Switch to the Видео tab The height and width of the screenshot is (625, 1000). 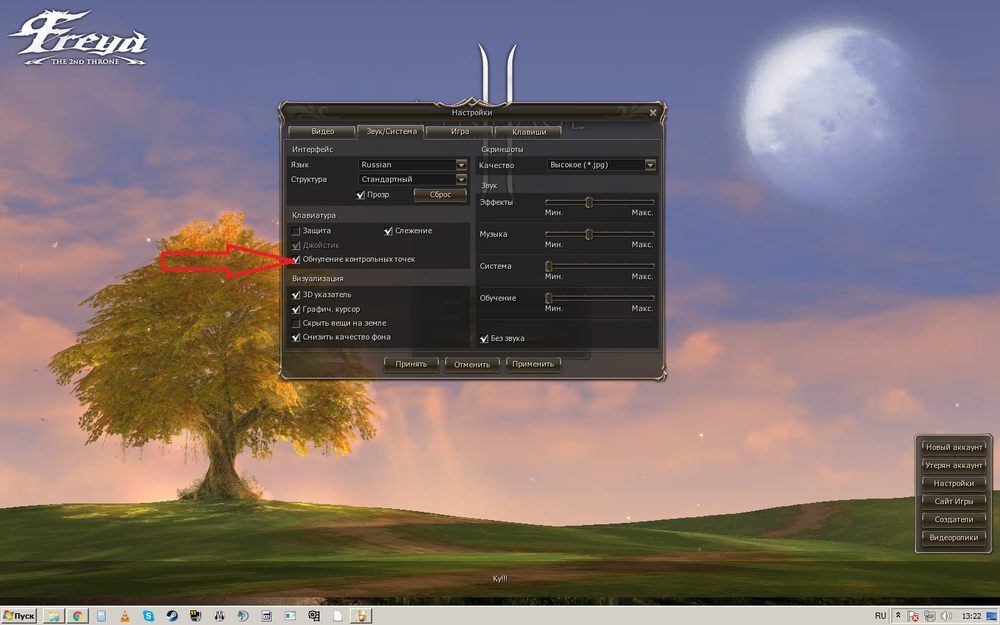[322, 131]
